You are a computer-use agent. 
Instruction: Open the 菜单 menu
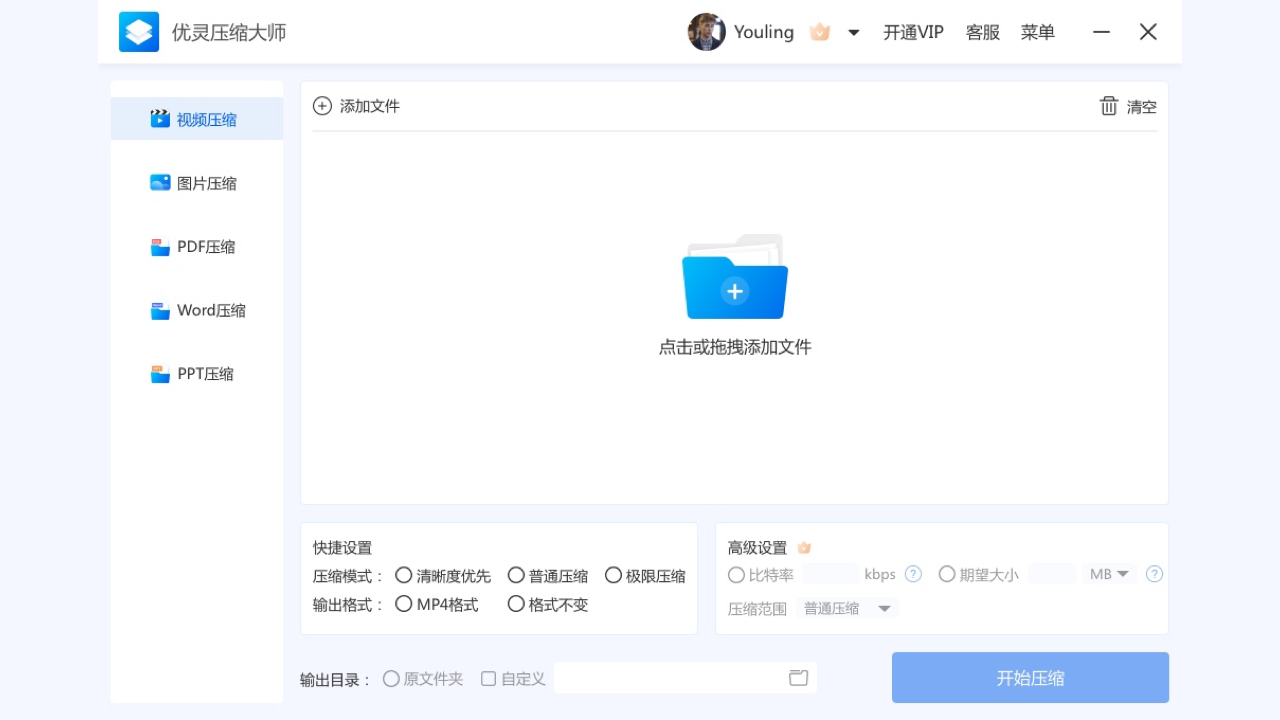tap(1038, 32)
